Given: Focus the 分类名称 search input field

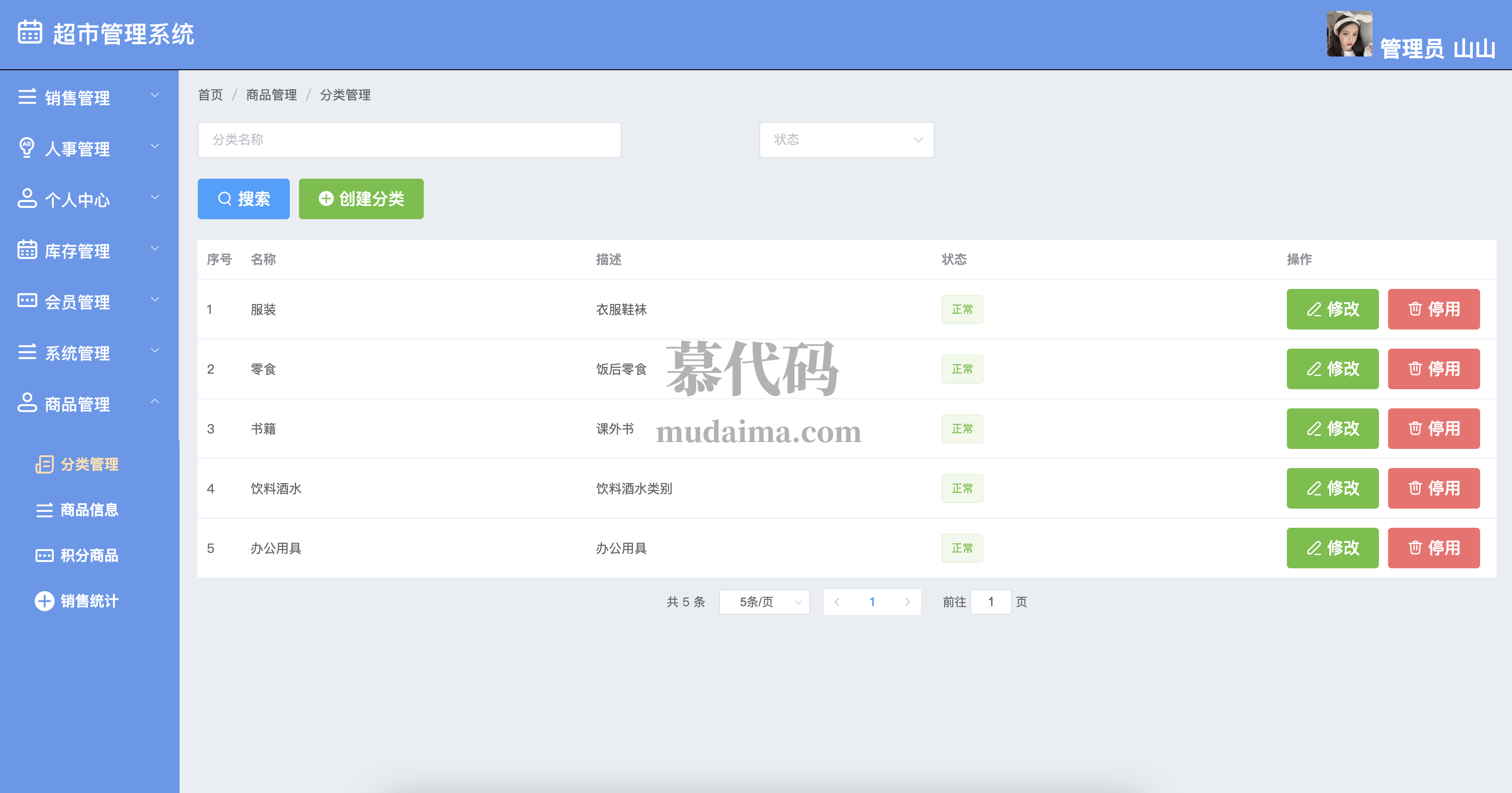Looking at the screenshot, I should point(409,140).
